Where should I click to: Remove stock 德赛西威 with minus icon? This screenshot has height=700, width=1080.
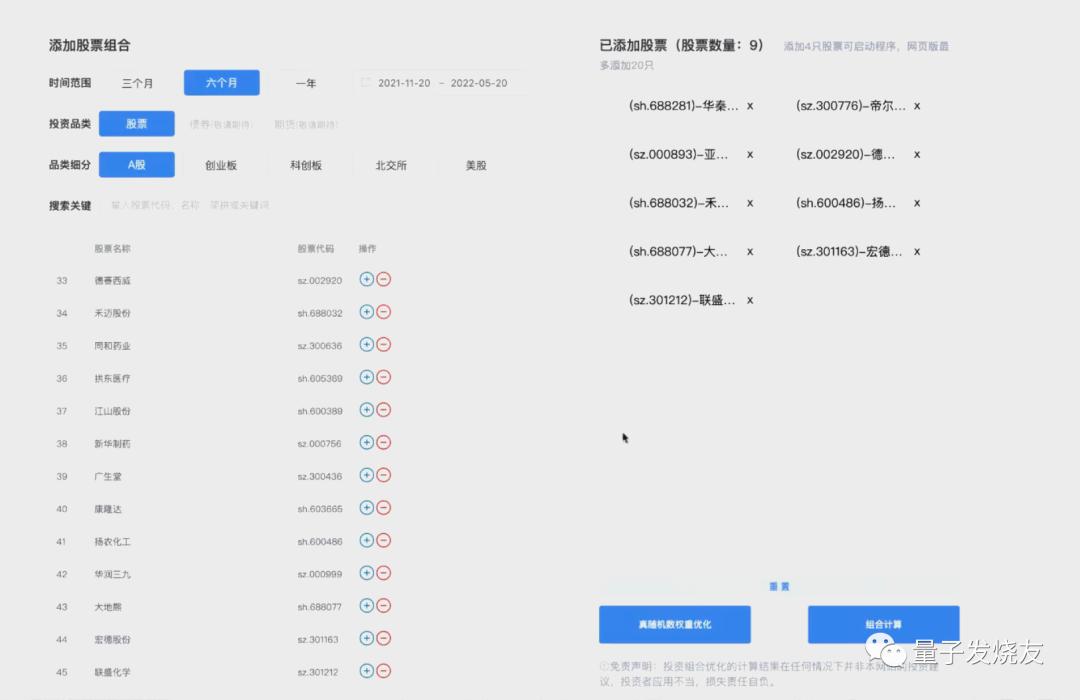click(384, 279)
